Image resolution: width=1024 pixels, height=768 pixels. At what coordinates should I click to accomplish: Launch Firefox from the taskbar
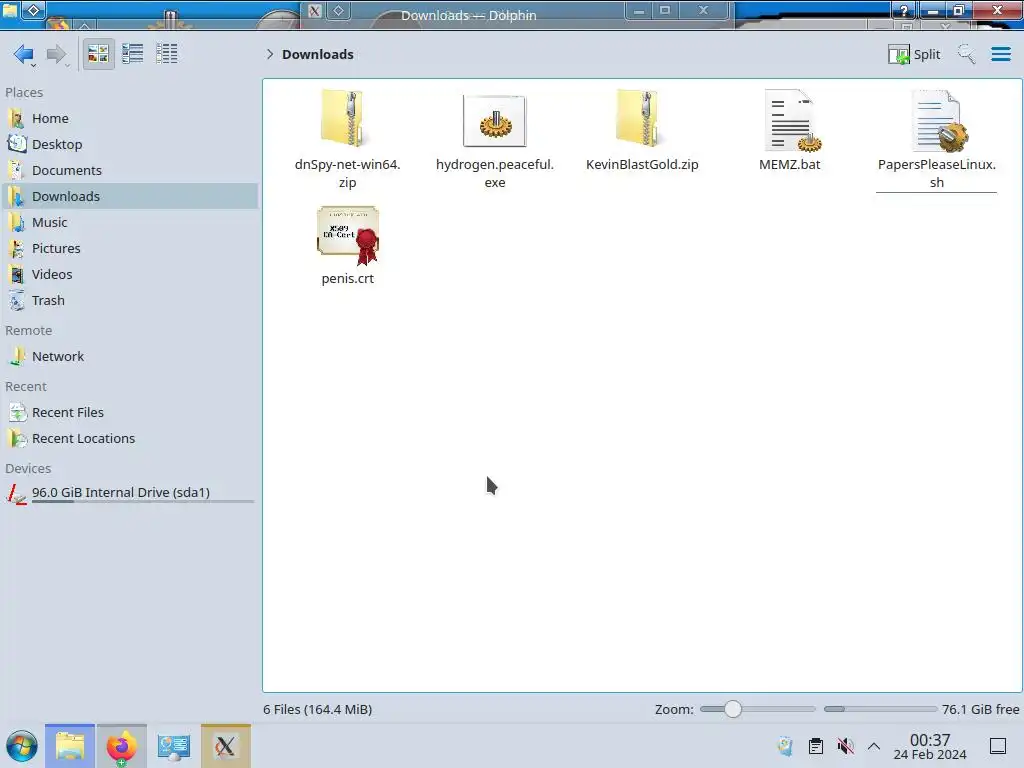point(121,746)
